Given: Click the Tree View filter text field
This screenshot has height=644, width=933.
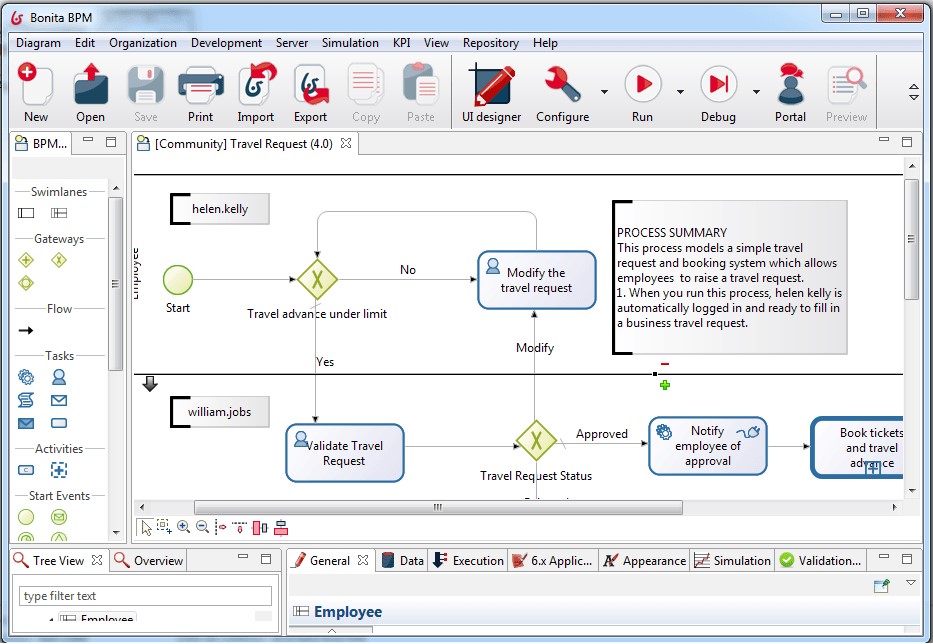Looking at the screenshot, I should pyautogui.click(x=145, y=596).
